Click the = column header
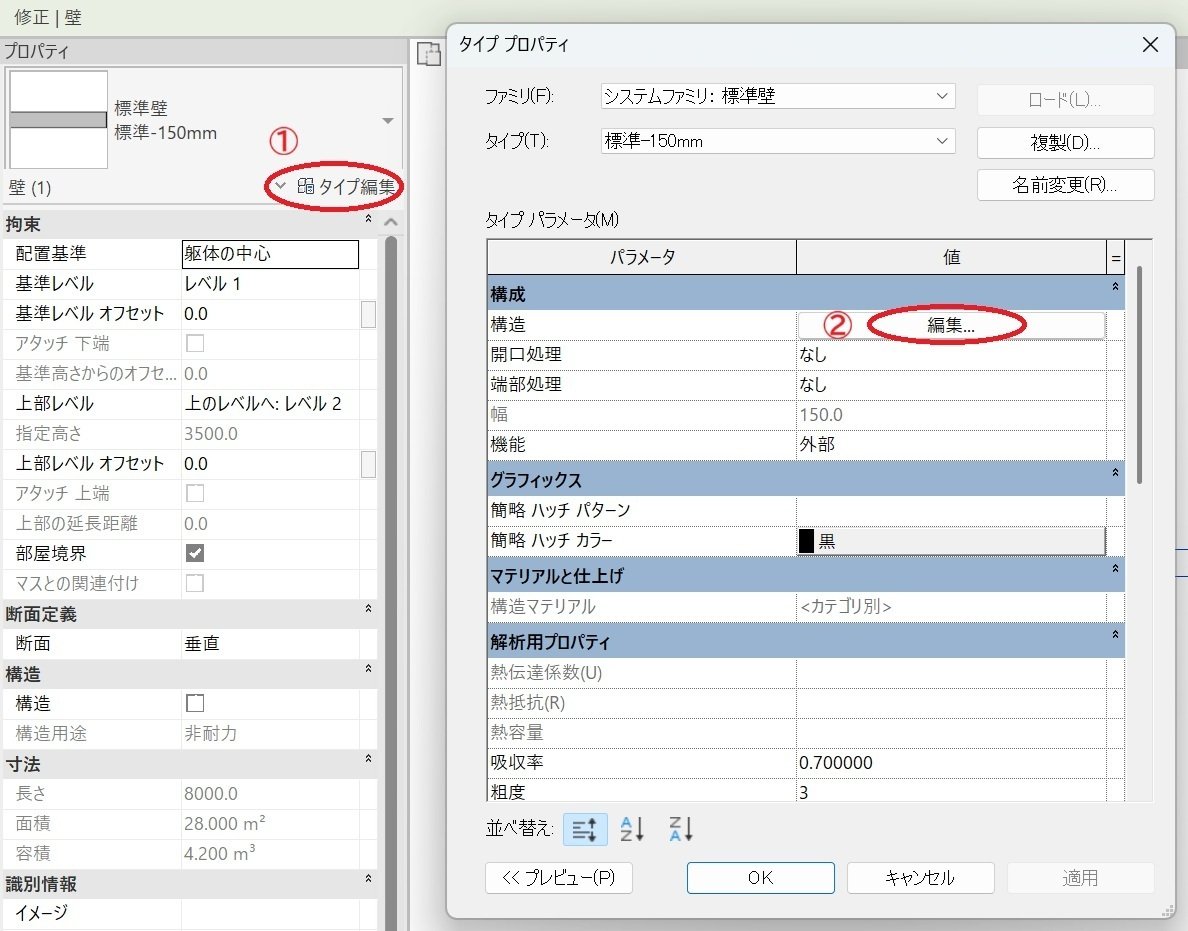The width and height of the screenshot is (1188, 931). coord(1115,258)
